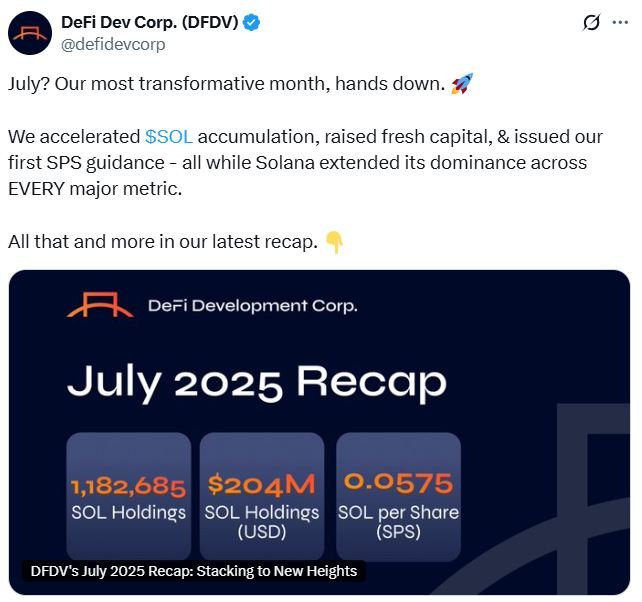Open the DeFi Dev Corp. (DFDV) display name
The height and width of the screenshot is (602, 642).
[x=149, y=22]
